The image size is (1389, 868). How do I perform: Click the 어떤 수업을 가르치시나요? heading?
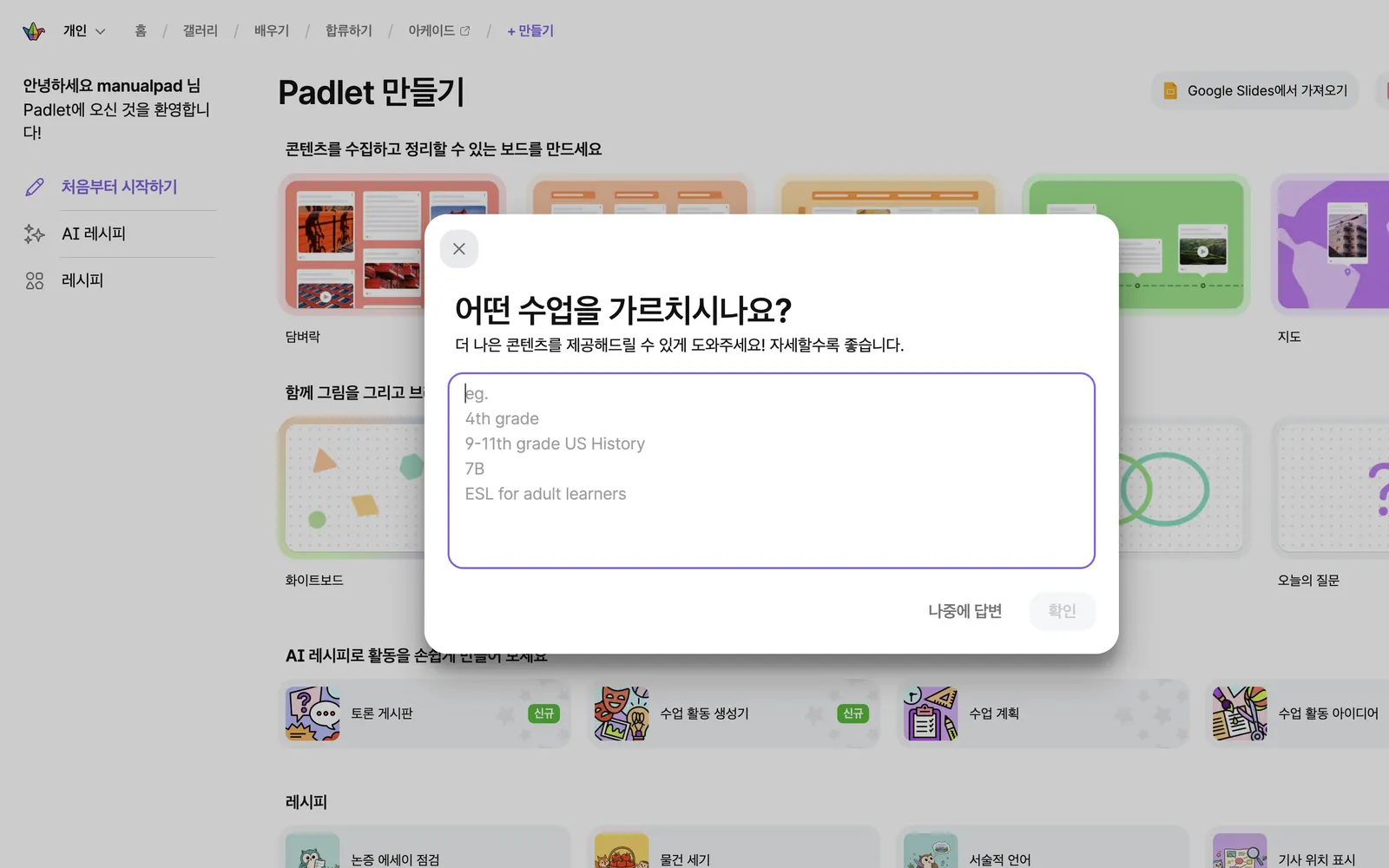pyautogui.click(x=623, y=310)
